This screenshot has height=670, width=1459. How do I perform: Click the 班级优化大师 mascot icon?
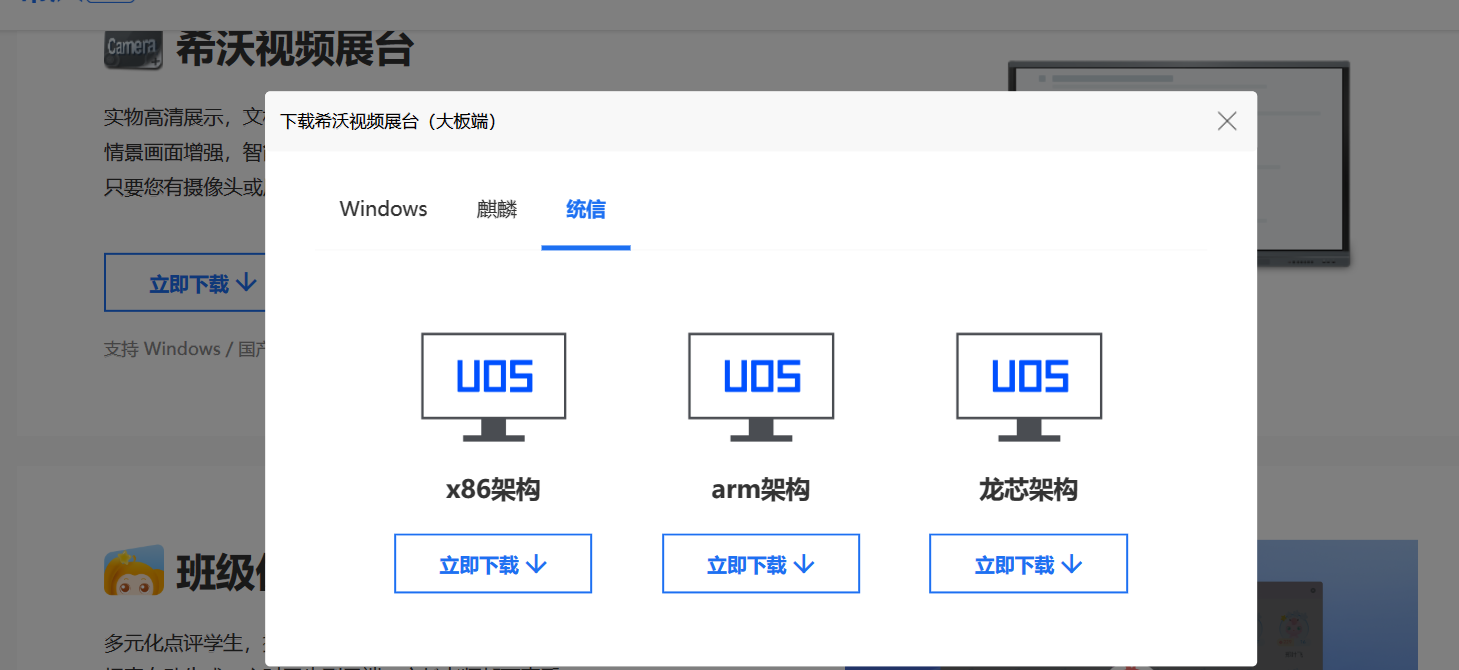tap(133, 570)
